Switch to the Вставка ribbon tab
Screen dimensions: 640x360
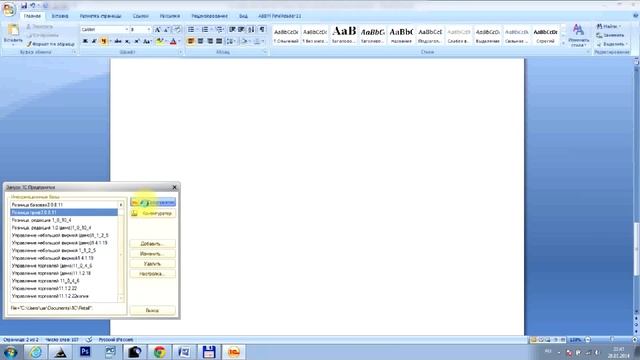(60, 16)
